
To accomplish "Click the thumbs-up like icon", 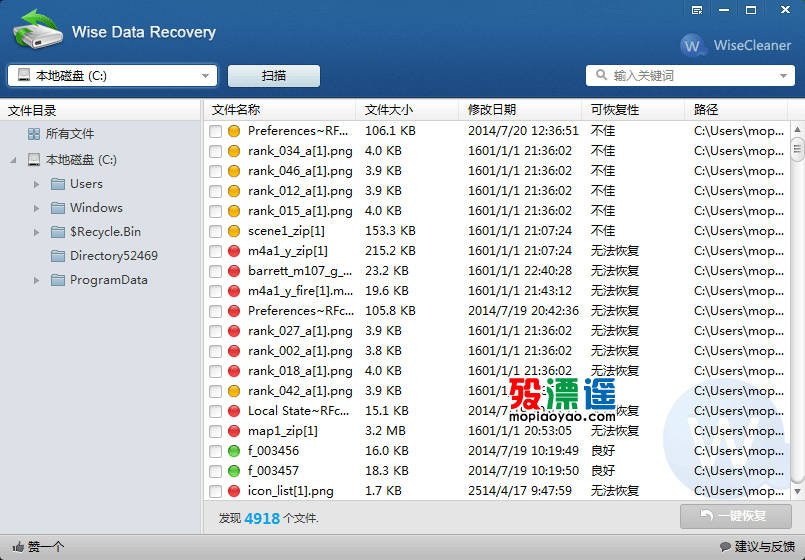I will coord(18,547).
